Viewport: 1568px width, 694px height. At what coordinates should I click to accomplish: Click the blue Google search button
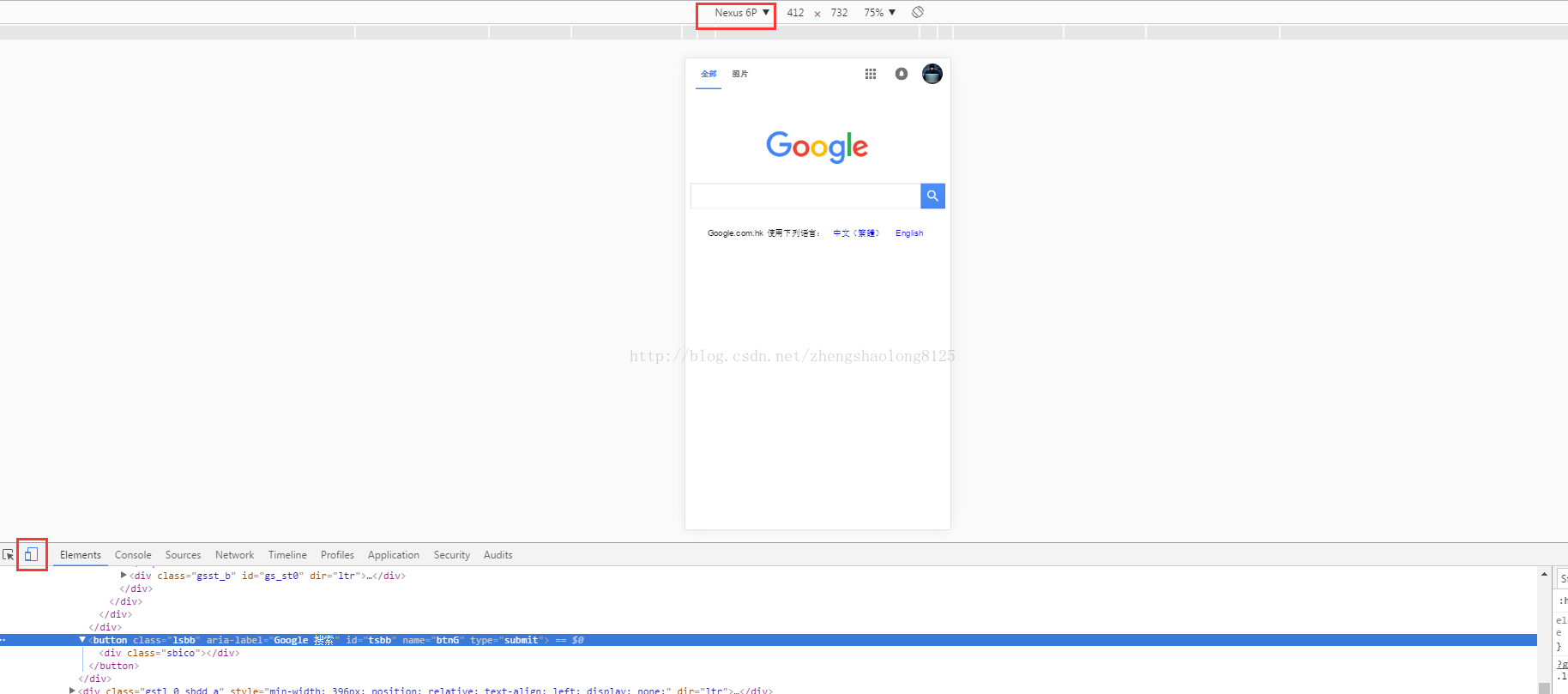932,196
